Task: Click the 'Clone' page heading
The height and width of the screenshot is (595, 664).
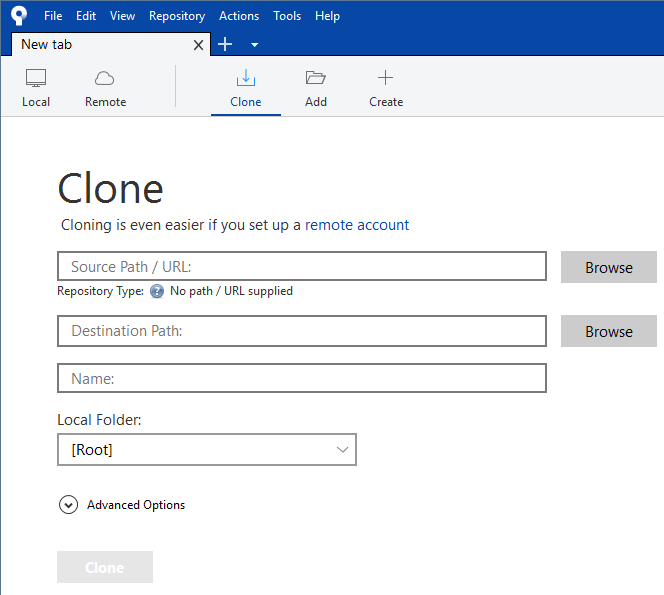Action: pyautogui.click(x=111, y=188)
